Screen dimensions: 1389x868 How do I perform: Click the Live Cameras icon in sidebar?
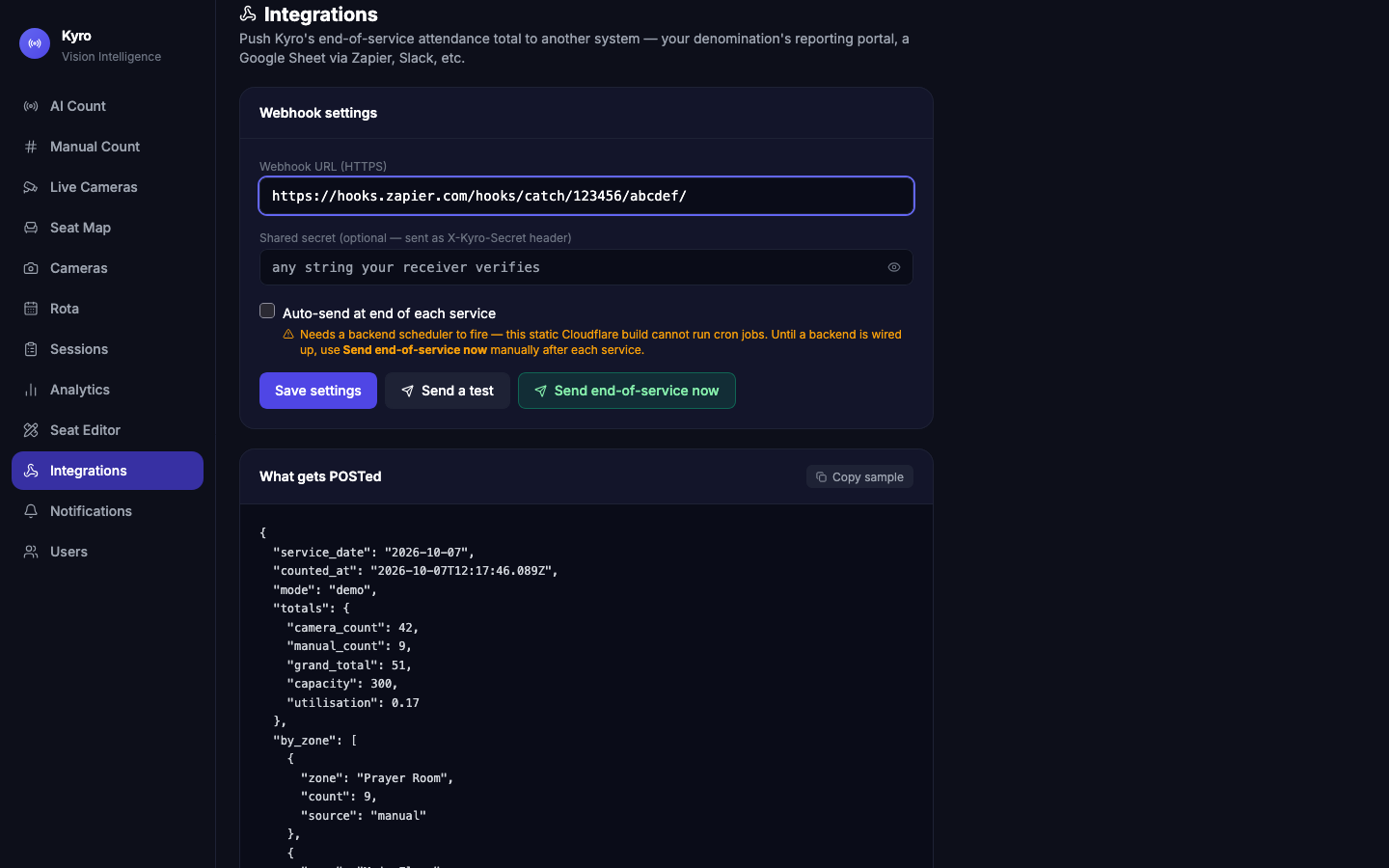point(31,187)
